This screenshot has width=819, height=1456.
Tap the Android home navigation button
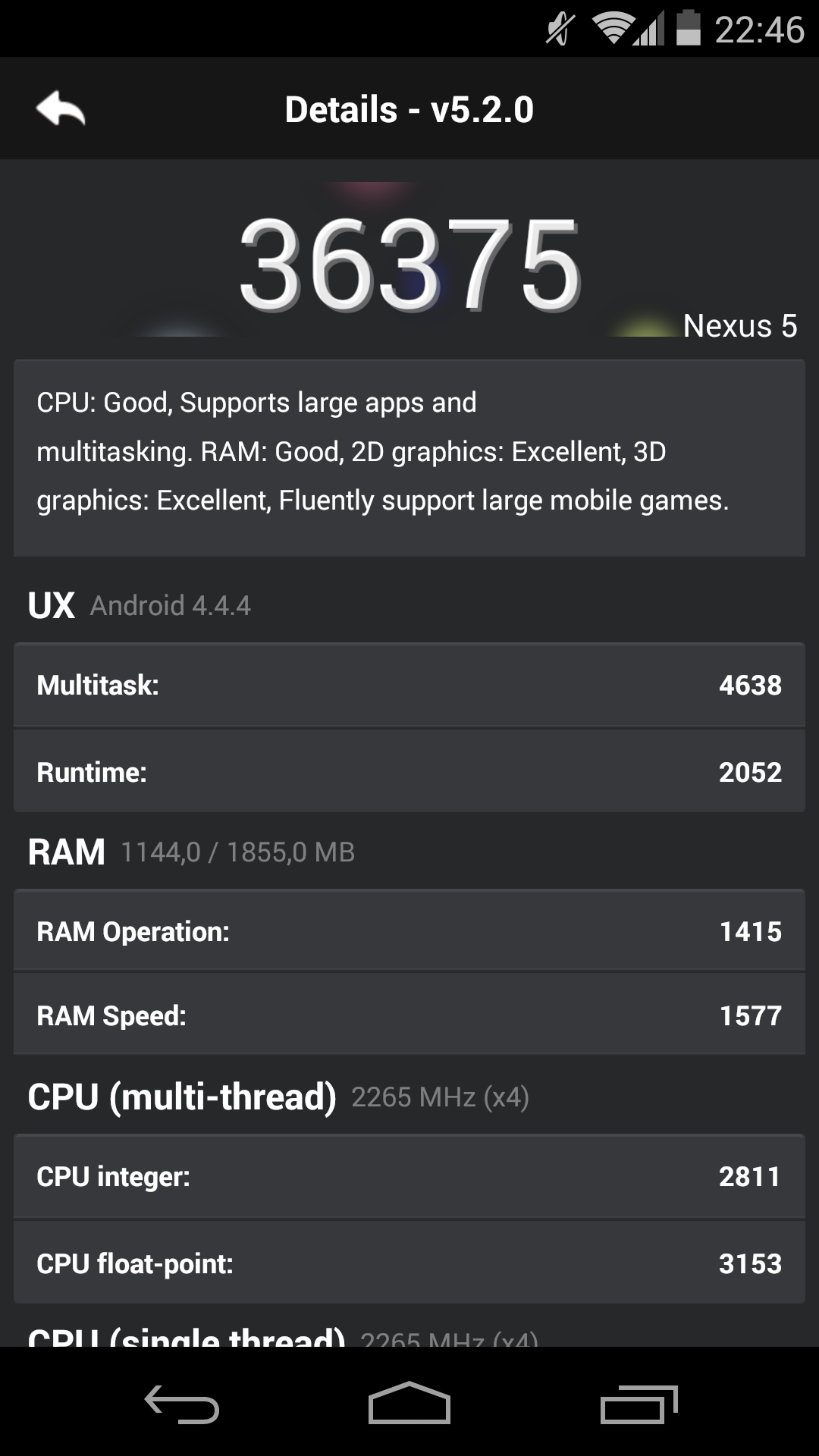coord(409,1403)
